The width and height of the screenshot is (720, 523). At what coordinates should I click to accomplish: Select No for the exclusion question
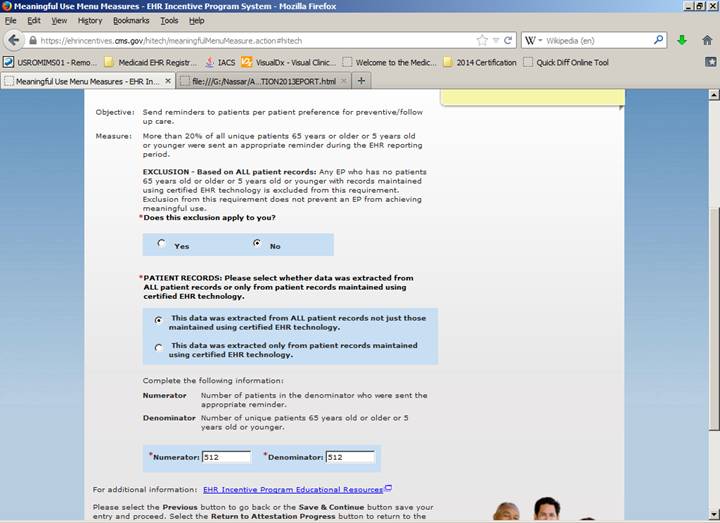(257, 244)
